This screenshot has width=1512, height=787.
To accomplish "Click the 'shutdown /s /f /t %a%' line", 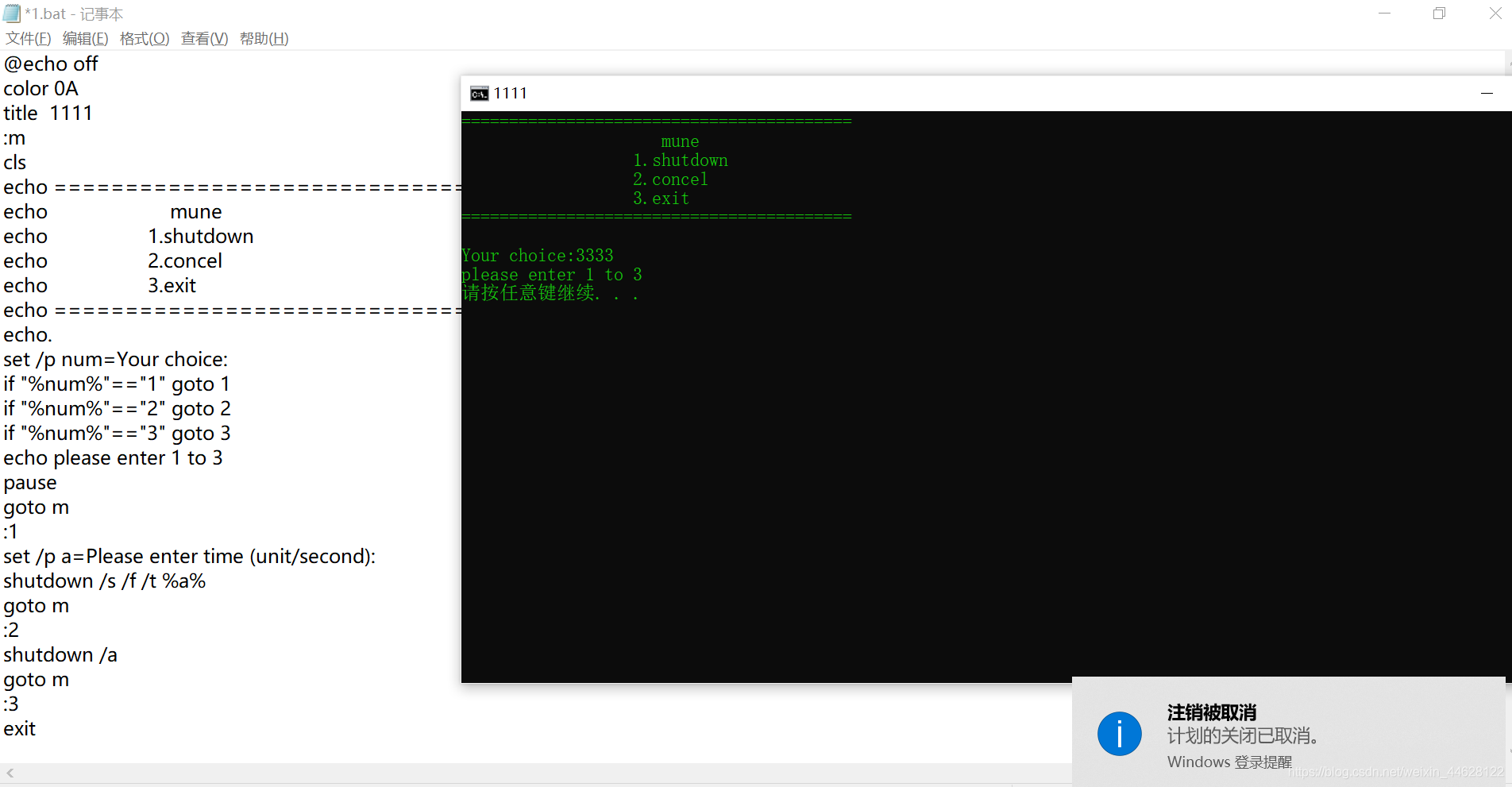I will point(105,581).
